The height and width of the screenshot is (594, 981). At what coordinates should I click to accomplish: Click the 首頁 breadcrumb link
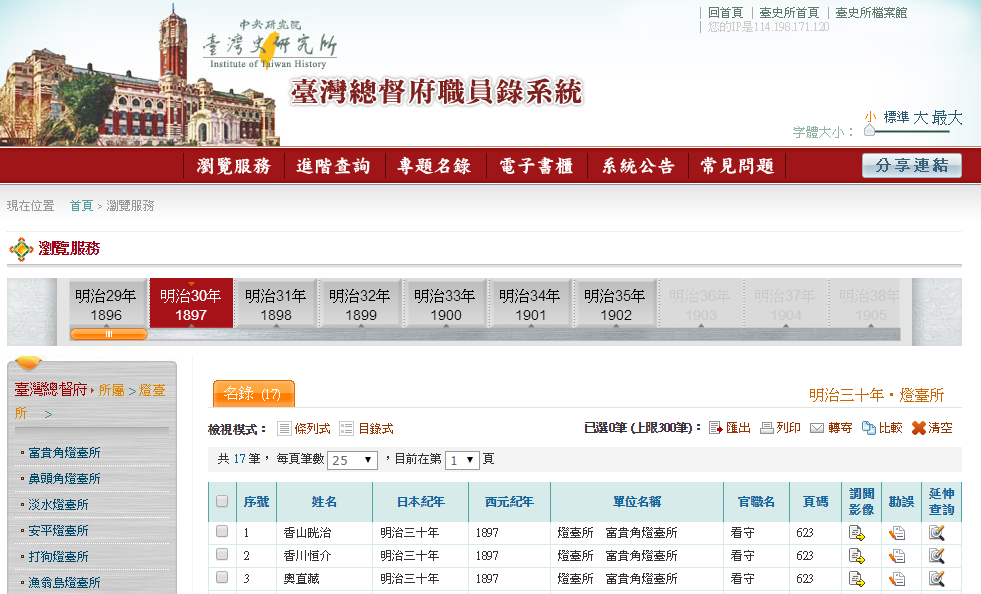(x=81, y=206)
